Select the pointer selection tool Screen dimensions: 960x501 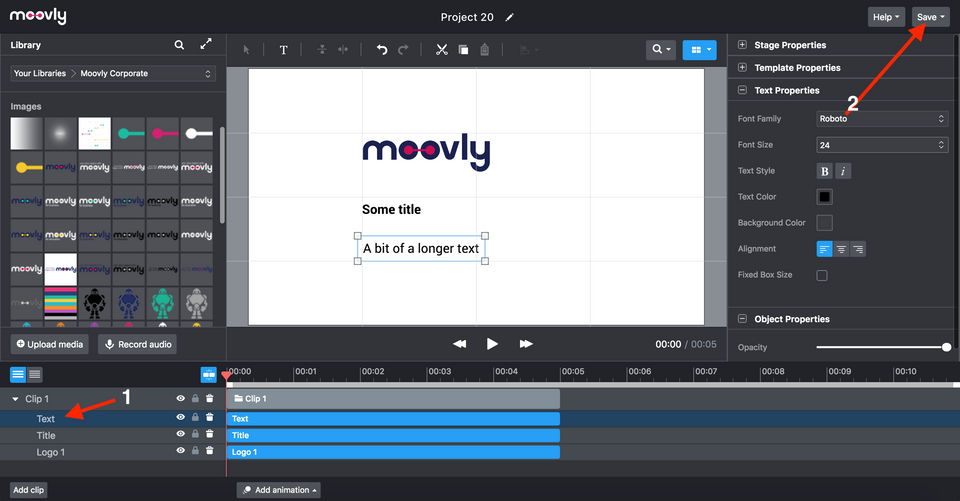[246, 50]
